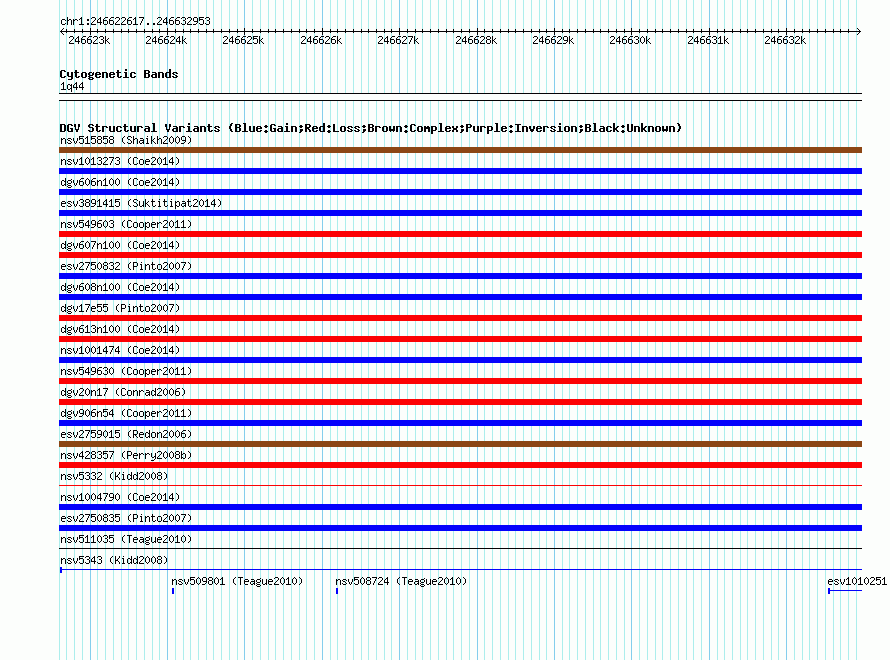
Task: Click the nsv515858 (Shaikh2009) variant label
Action: pos(126,140)
